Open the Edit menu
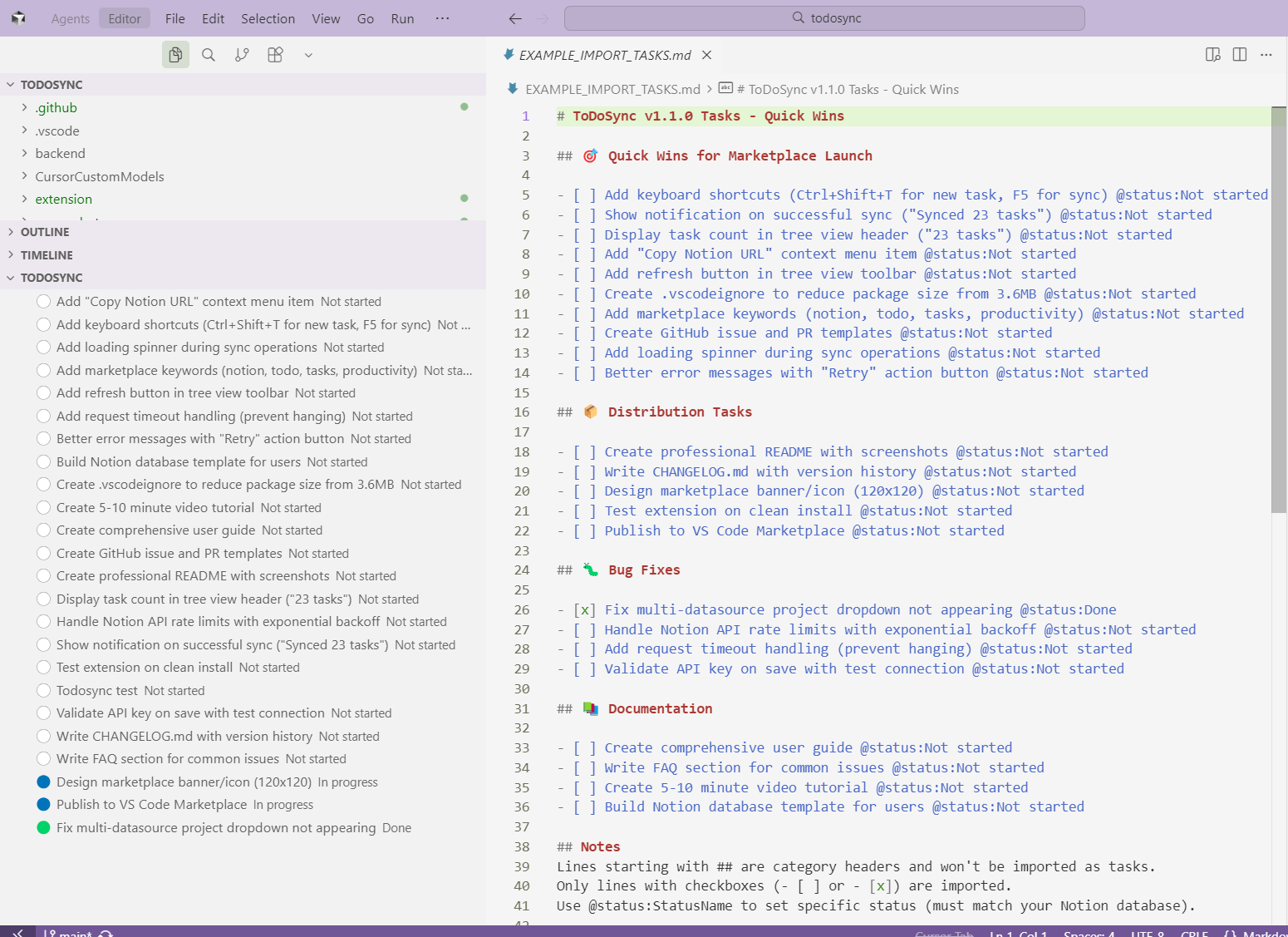 (x=214, y=18)
